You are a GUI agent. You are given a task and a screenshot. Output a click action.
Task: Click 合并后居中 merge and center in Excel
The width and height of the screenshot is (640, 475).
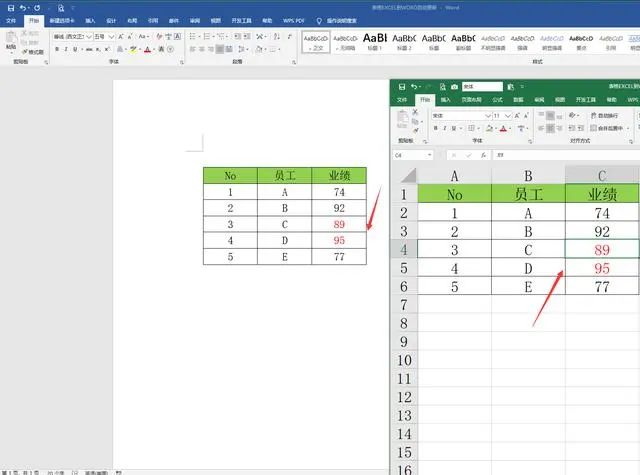coord(610,128)
